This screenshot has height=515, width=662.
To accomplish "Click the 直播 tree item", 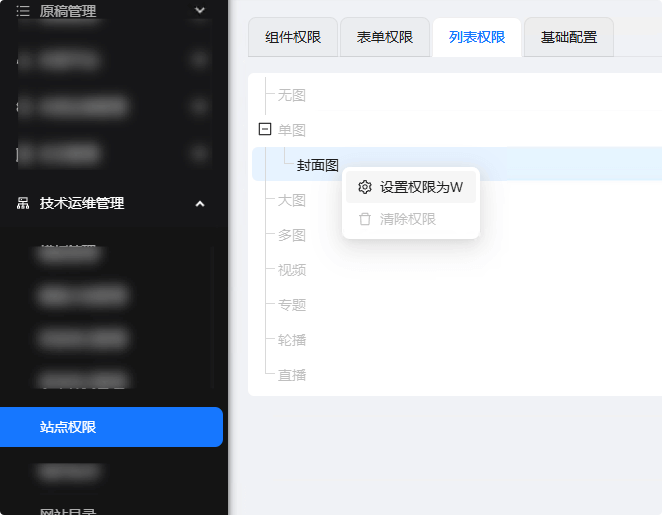I will pos(291,375).
